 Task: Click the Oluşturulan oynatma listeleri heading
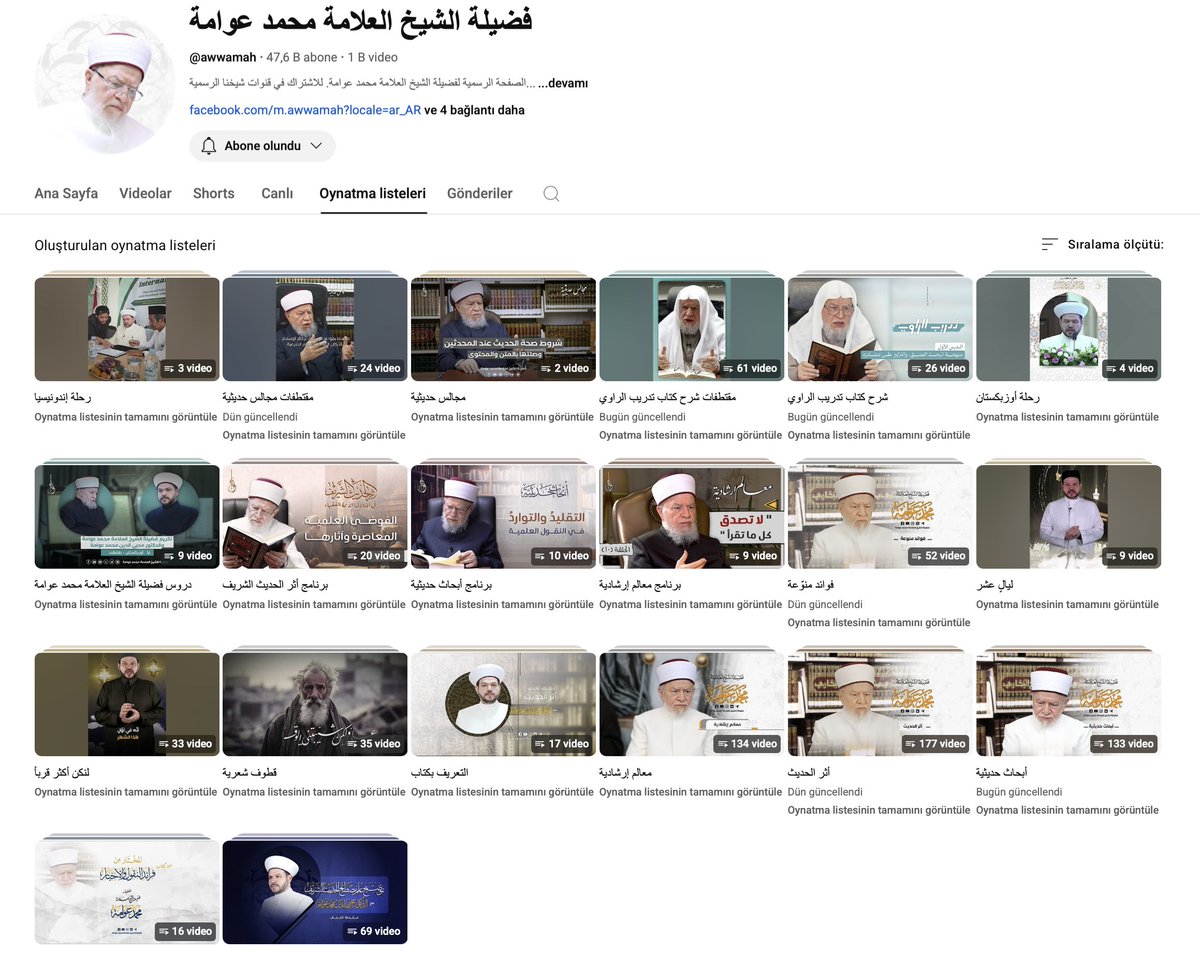[125, 245]
